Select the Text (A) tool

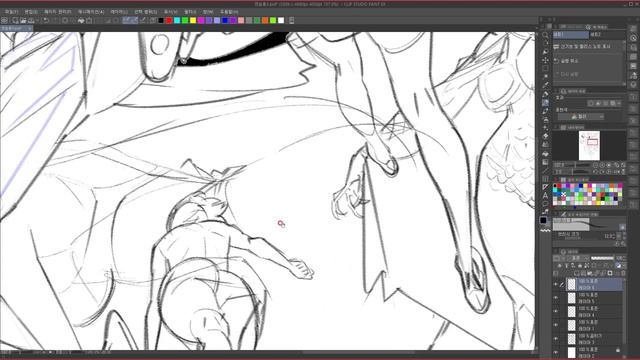pos(545,196)
